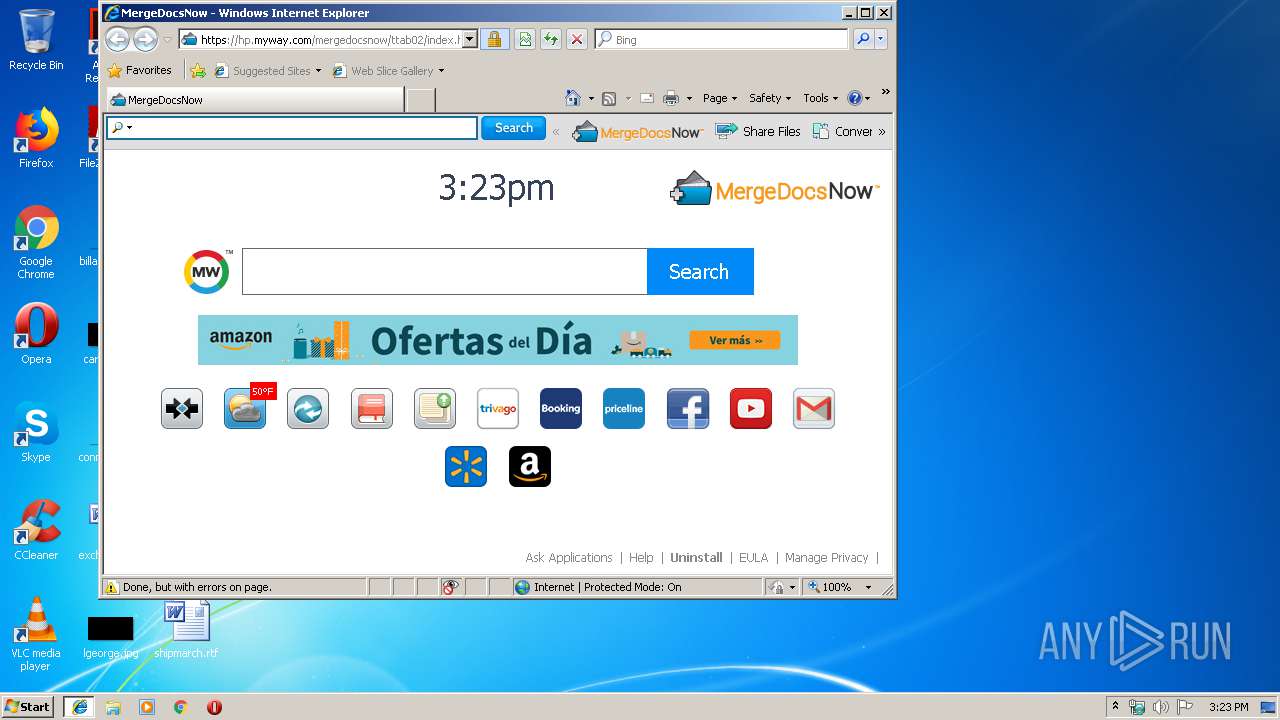Image resolution: width=1280 pixels, height=720 pixels.
Task: Click the IE Forward navigation button
Action: tap(145, 39)
